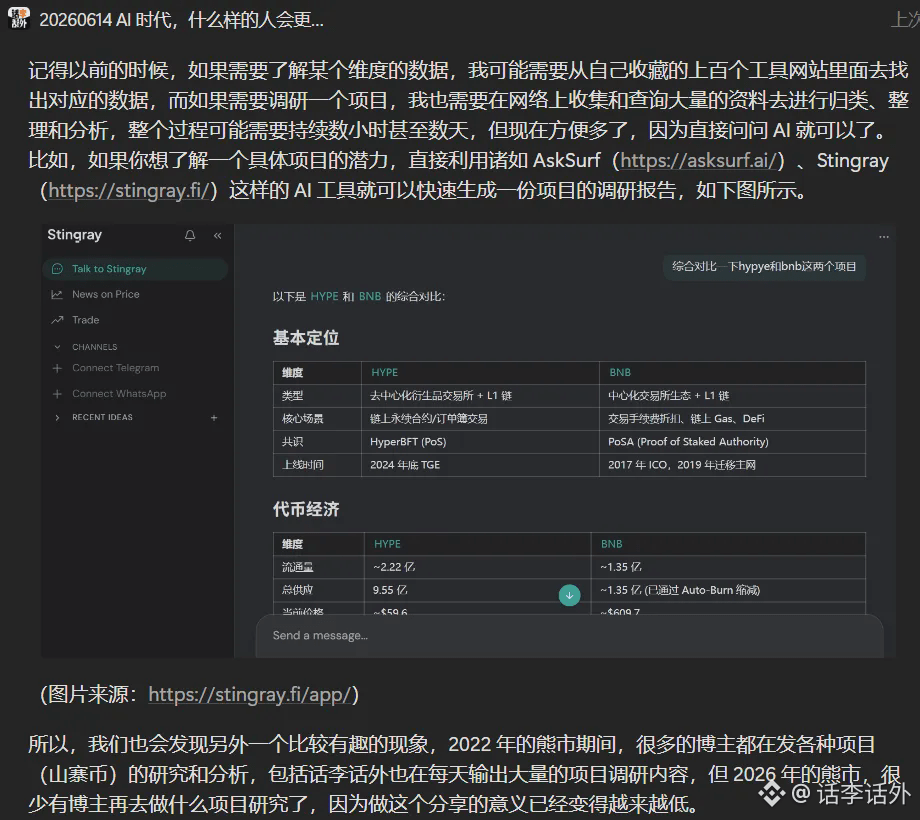
Task: Open the Trade menu item
Action: click(86, 320)
